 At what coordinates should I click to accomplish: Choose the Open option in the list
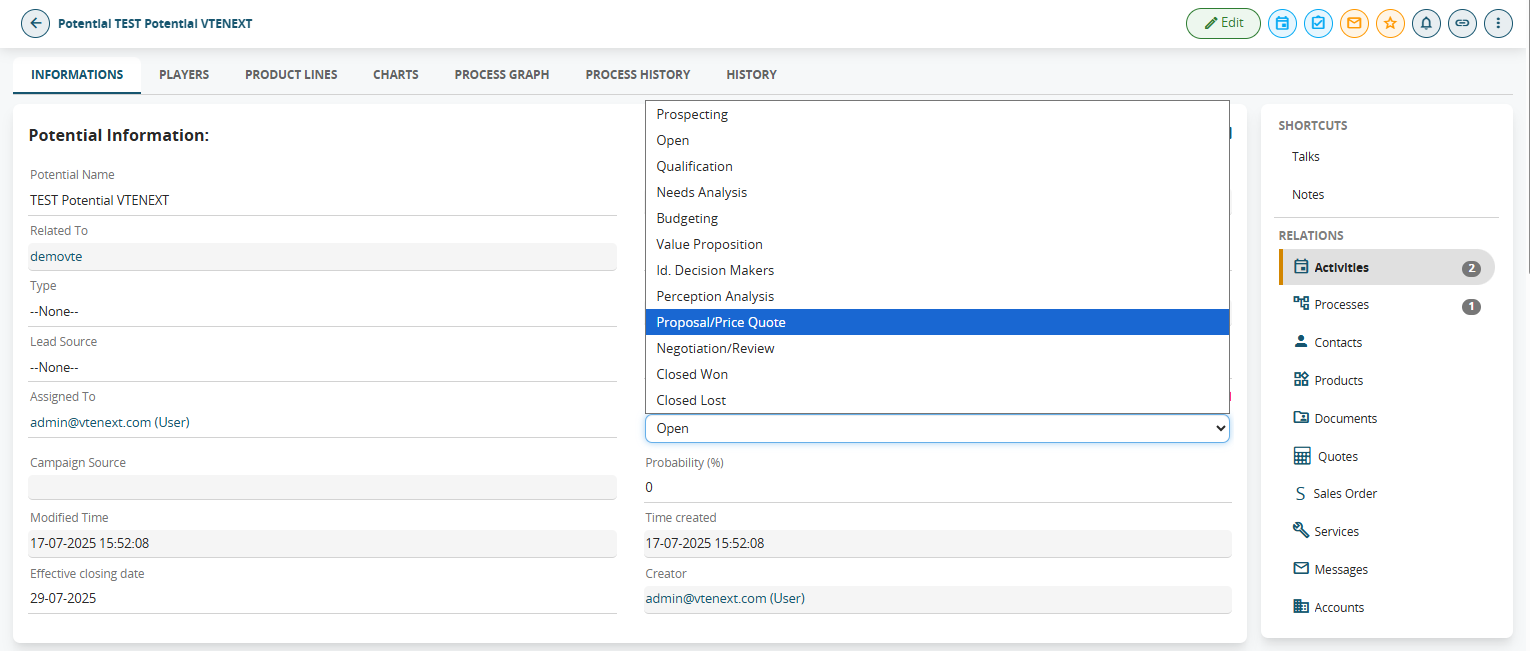[x=937, y=140]
